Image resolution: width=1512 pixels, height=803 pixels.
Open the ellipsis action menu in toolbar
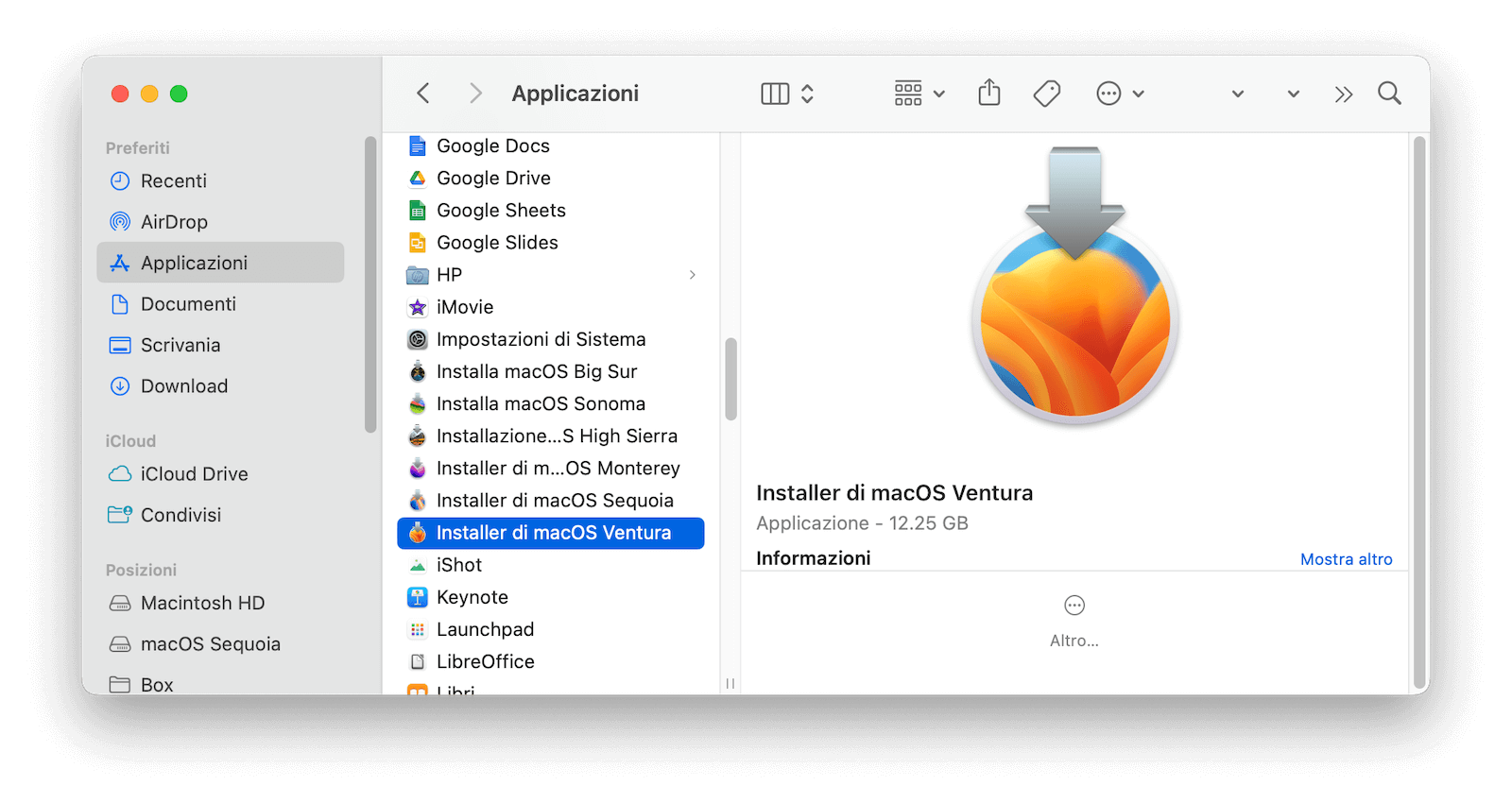click(1120, 94)
